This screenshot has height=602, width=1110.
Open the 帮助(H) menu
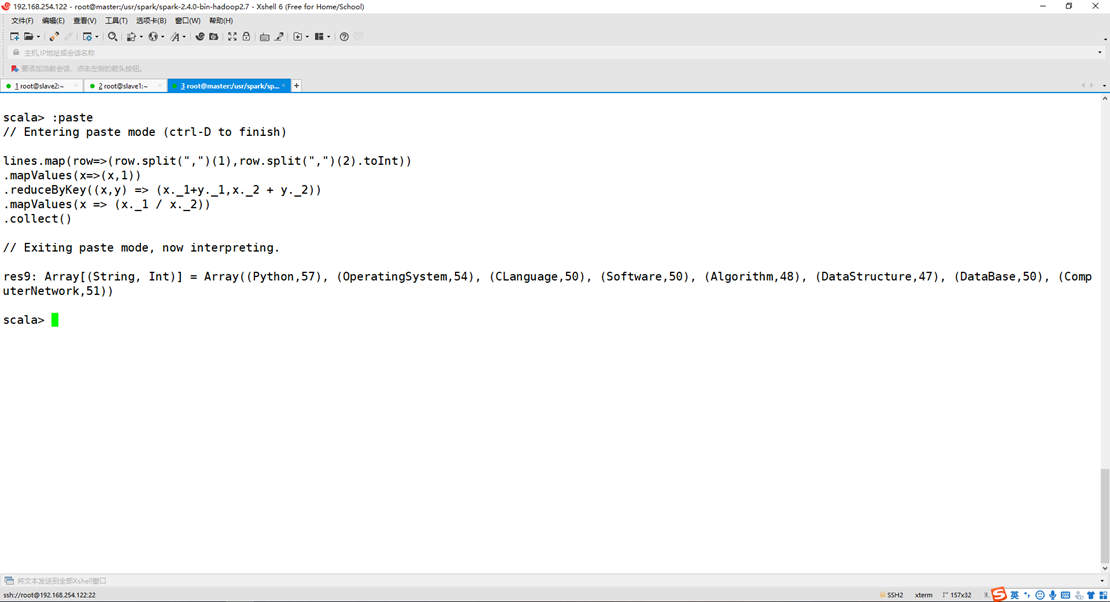point(221,21)
